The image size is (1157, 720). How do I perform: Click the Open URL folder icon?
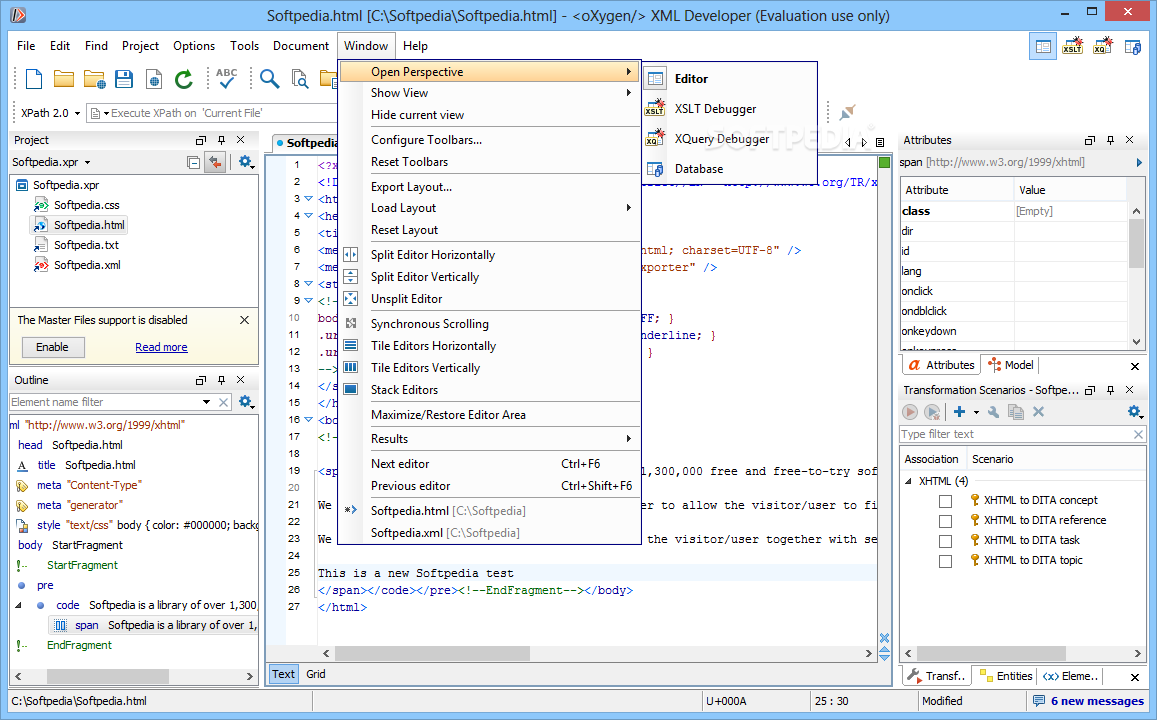tap(94, 79)
